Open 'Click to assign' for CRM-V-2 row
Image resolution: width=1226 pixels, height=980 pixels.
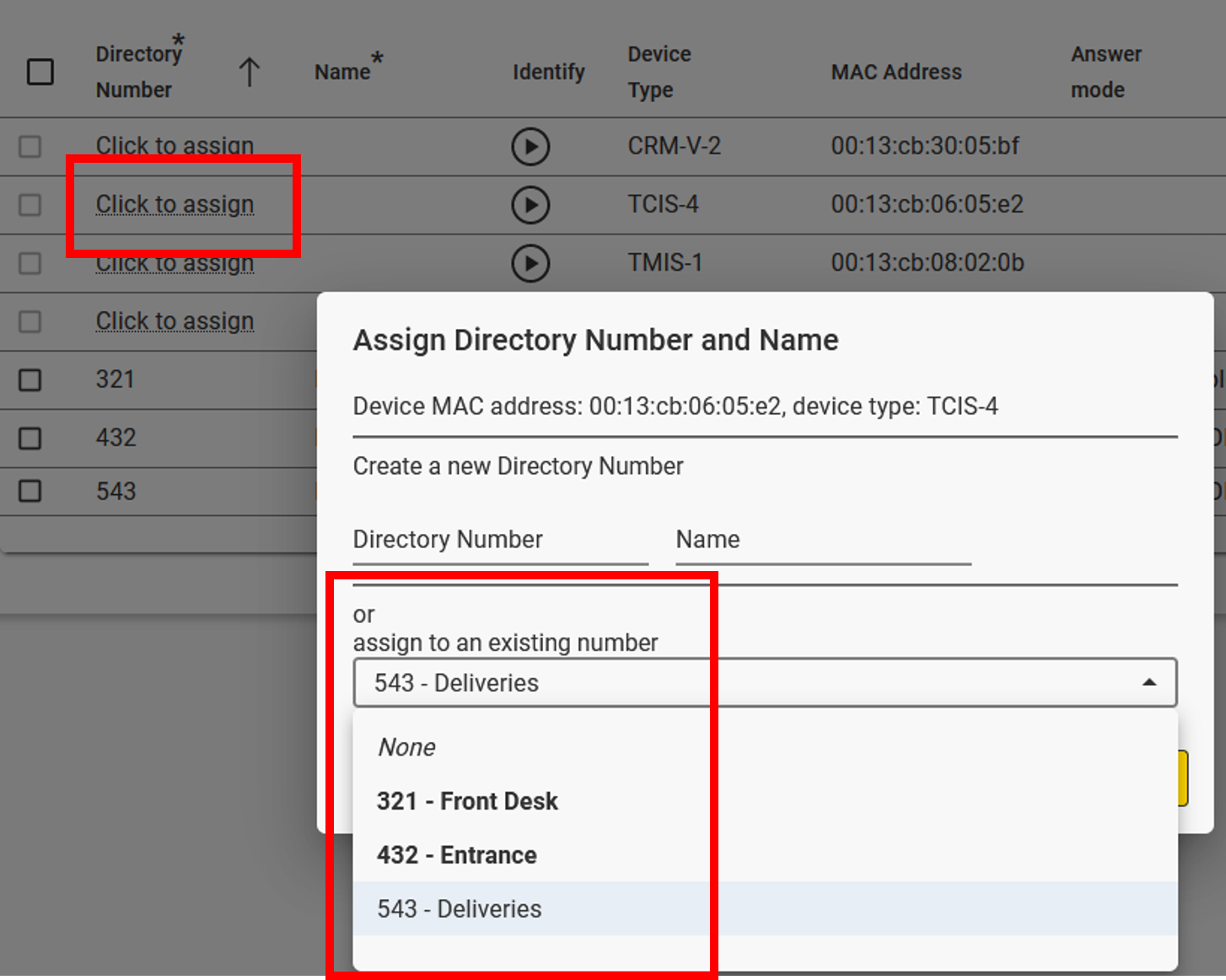(x=175, y=146)
